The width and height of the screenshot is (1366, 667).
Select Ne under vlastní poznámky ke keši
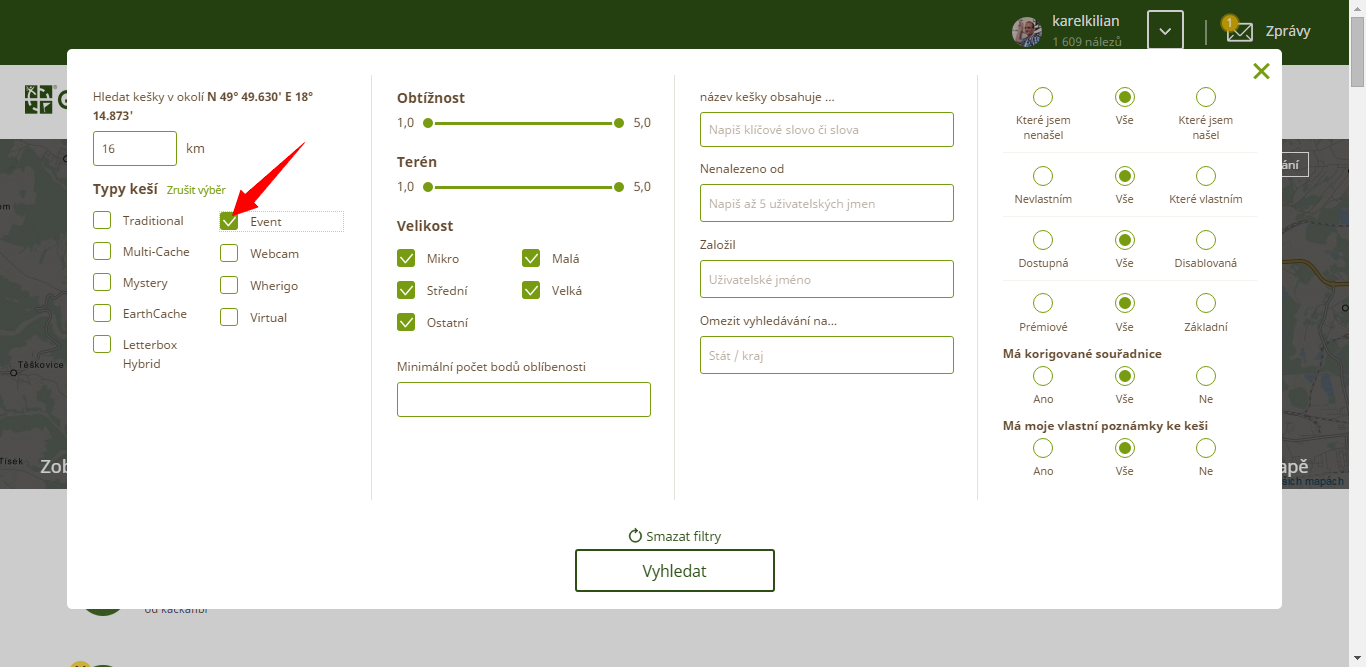point(1206,448)
